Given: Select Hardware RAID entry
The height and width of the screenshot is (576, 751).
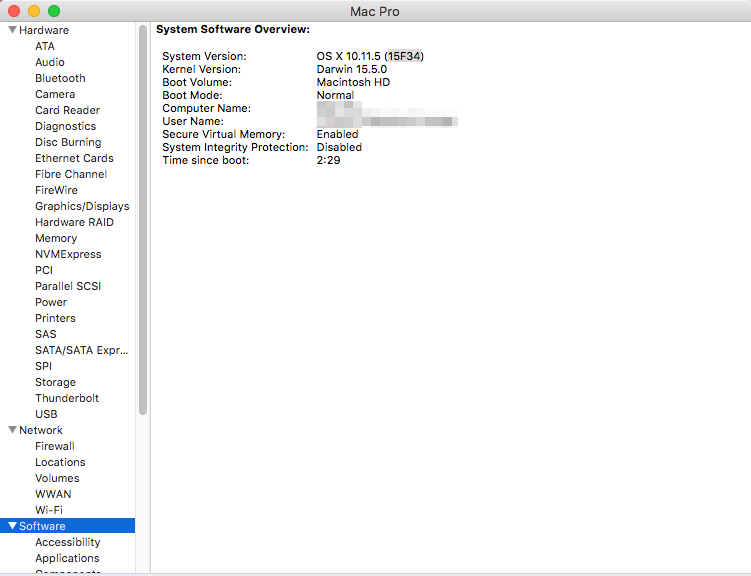Looking at the screenshot, I should [74, 222].
